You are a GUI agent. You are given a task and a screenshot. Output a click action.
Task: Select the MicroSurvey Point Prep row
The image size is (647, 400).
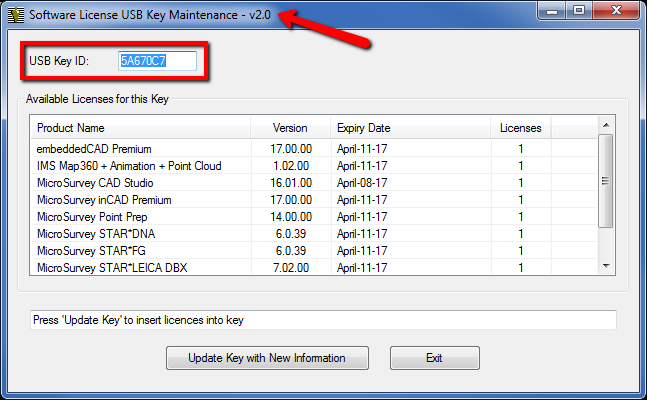314,217
